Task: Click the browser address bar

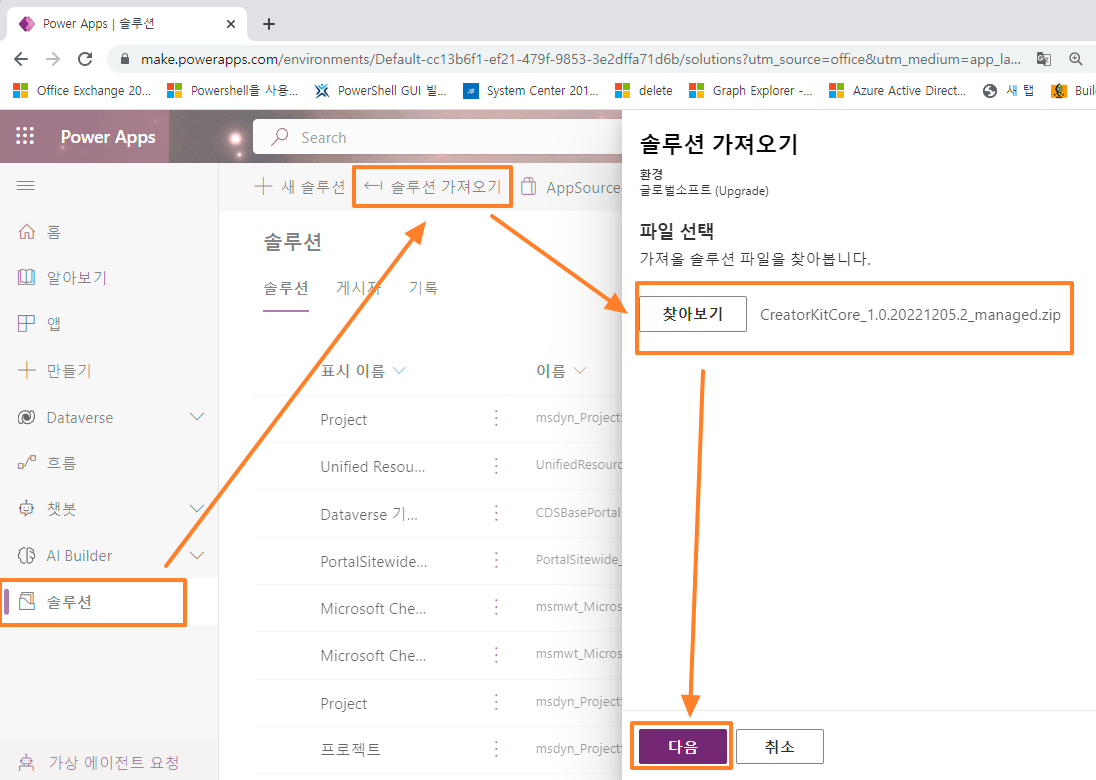Action: pyautogui.click(x=580, y=59)
